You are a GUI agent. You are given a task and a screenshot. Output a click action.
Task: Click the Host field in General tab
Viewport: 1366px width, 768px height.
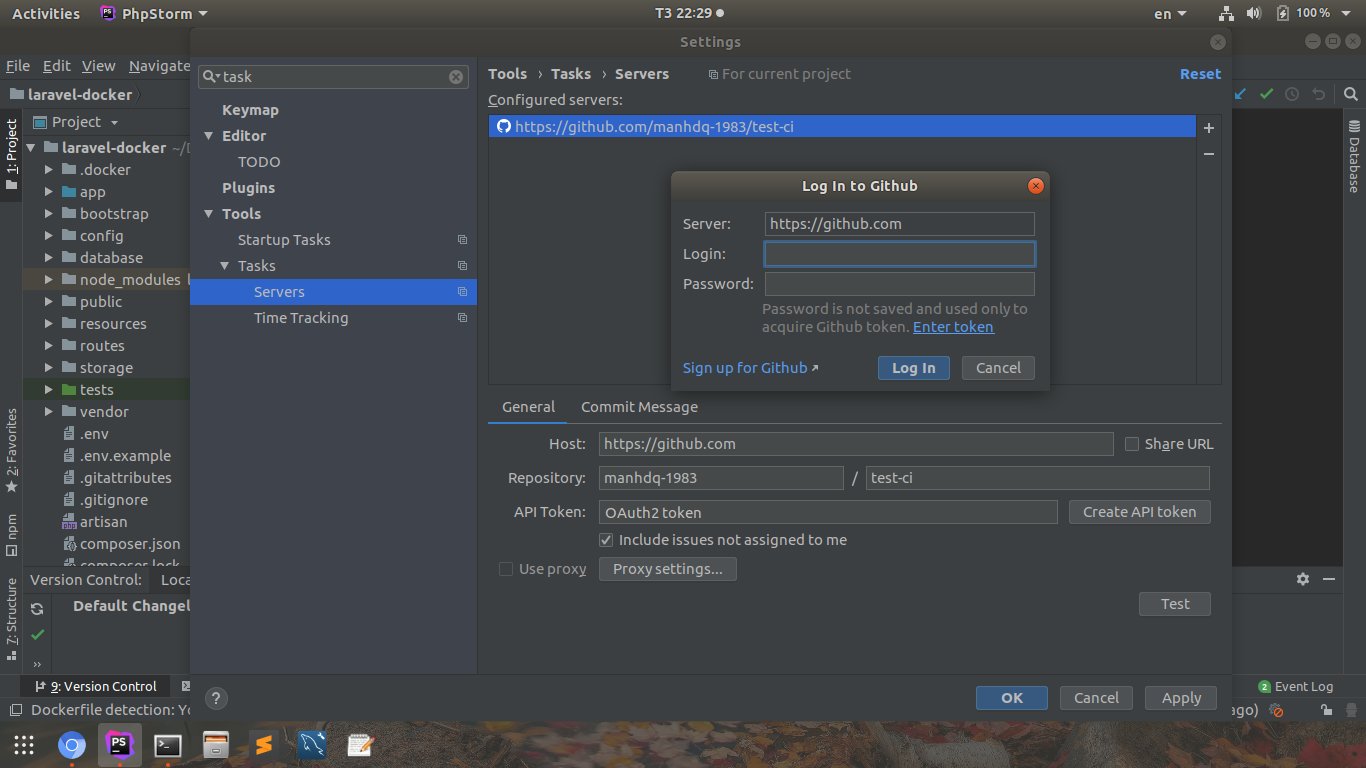click(856, 444)
